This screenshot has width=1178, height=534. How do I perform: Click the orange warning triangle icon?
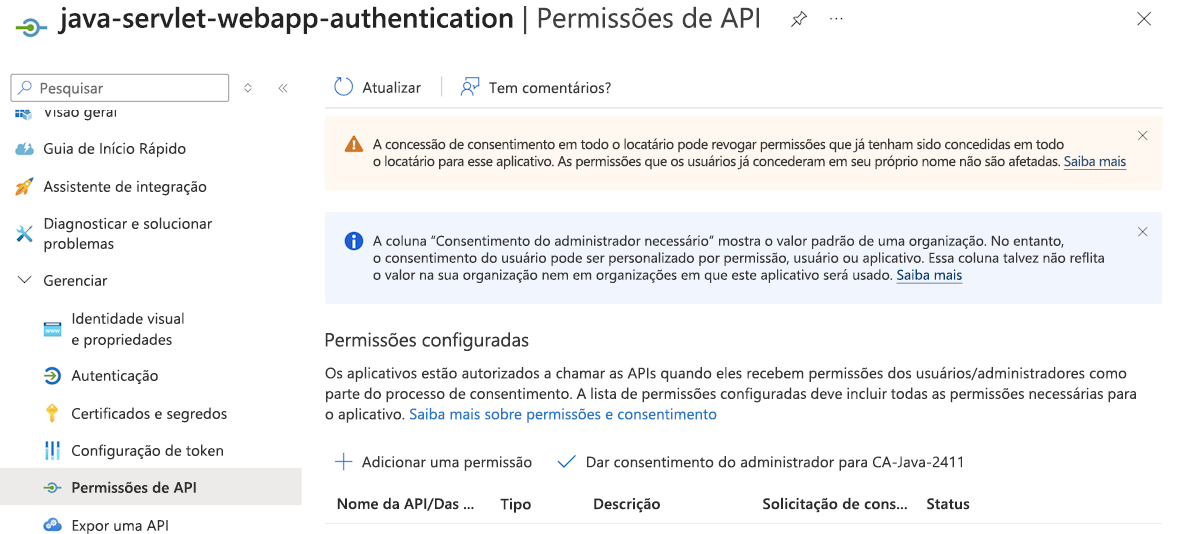pos(353,144)
